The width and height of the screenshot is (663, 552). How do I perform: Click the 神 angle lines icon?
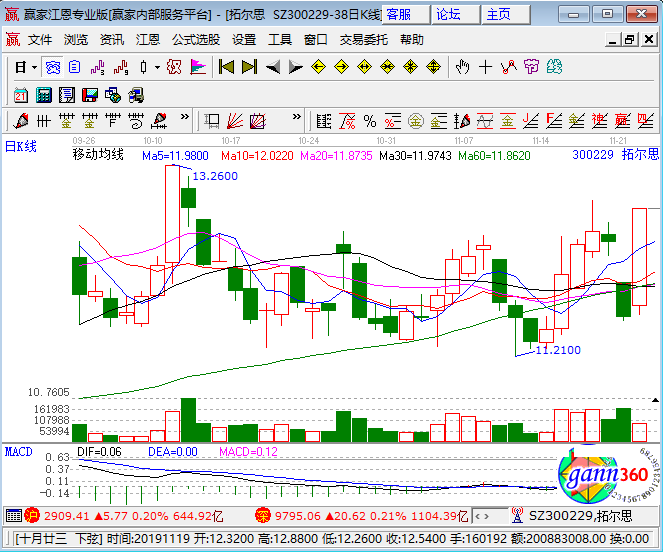(x=600, y=121)
